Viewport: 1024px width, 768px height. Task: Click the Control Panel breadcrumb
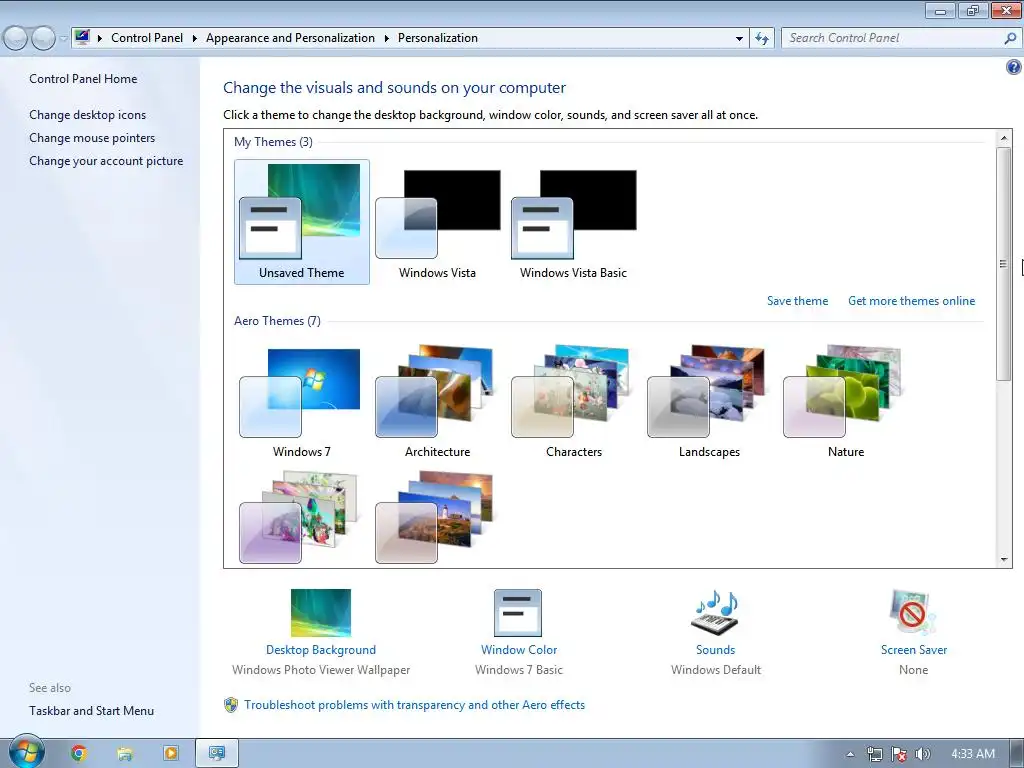point(147,38)
